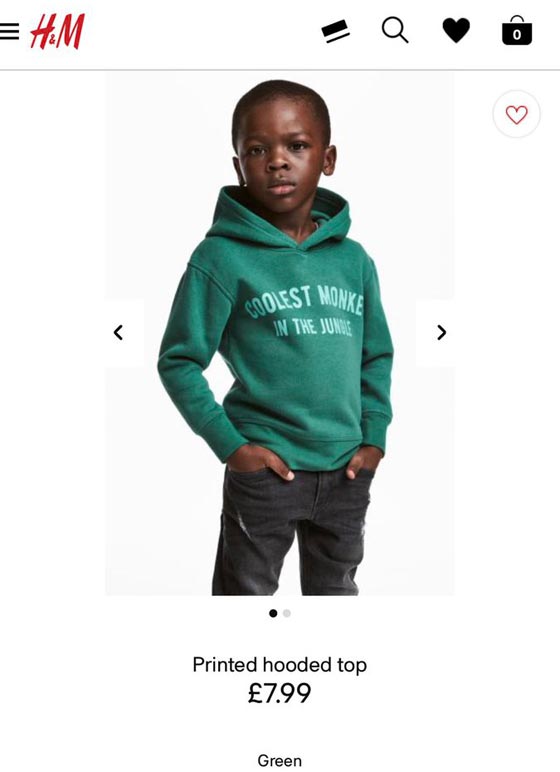Show next product image with right chevron
The image size is (560, 772).
[441, 332]
